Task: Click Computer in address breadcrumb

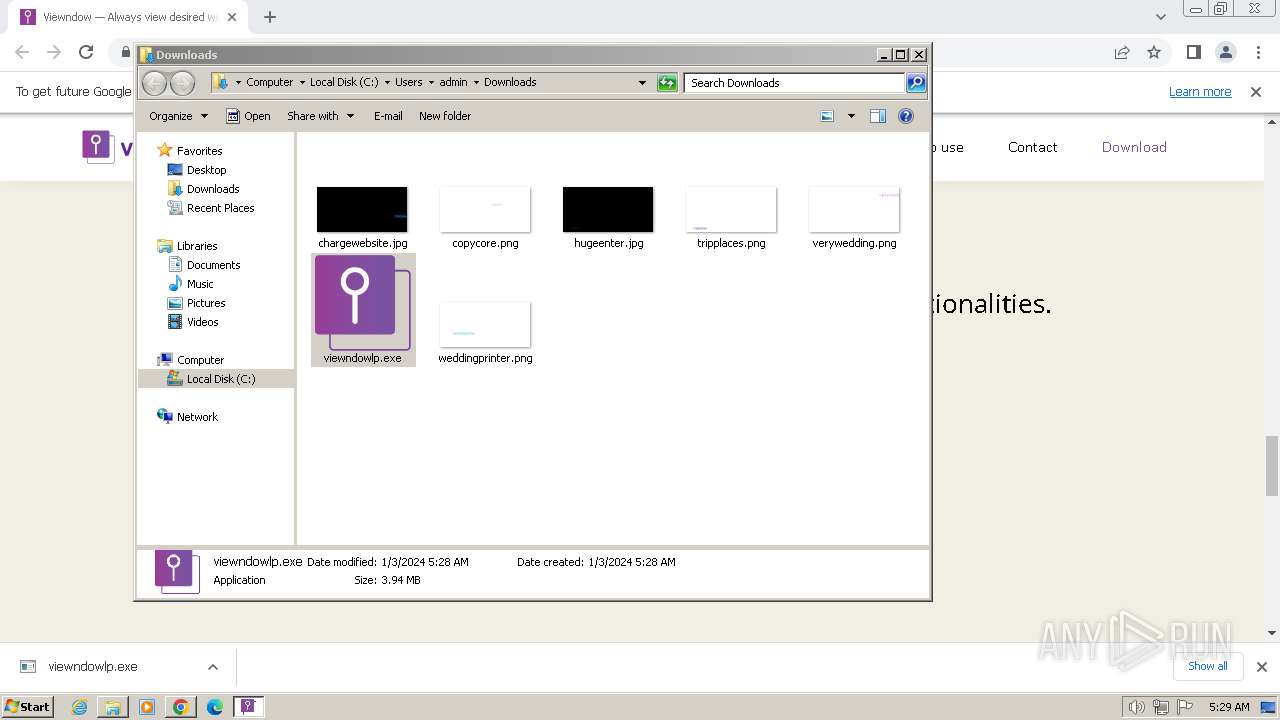Action: [x=270, y=83]
